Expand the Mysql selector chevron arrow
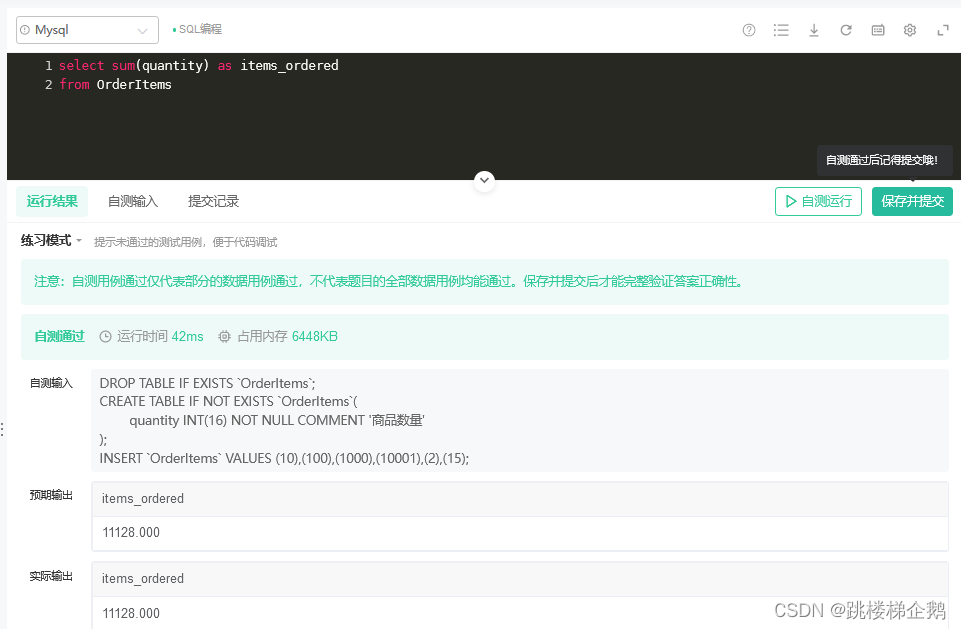961x629 pixels. pyautogui.click(x=143, y=30)
